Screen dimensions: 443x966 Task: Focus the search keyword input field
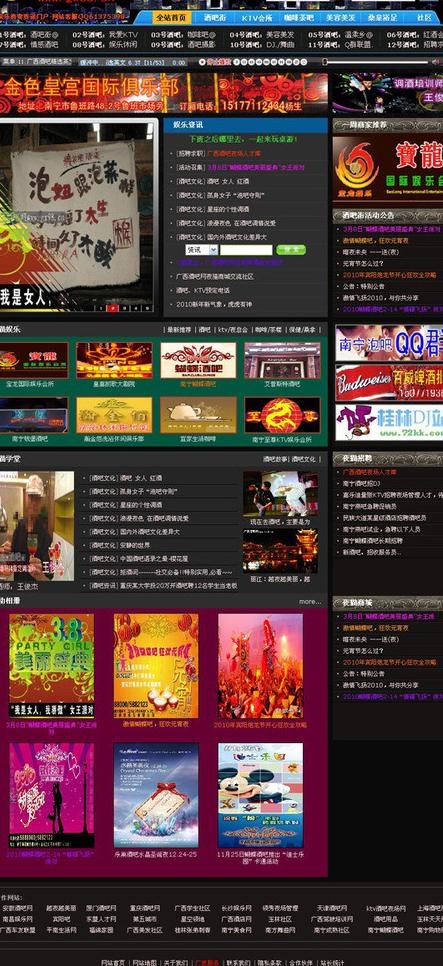[246, 250]
